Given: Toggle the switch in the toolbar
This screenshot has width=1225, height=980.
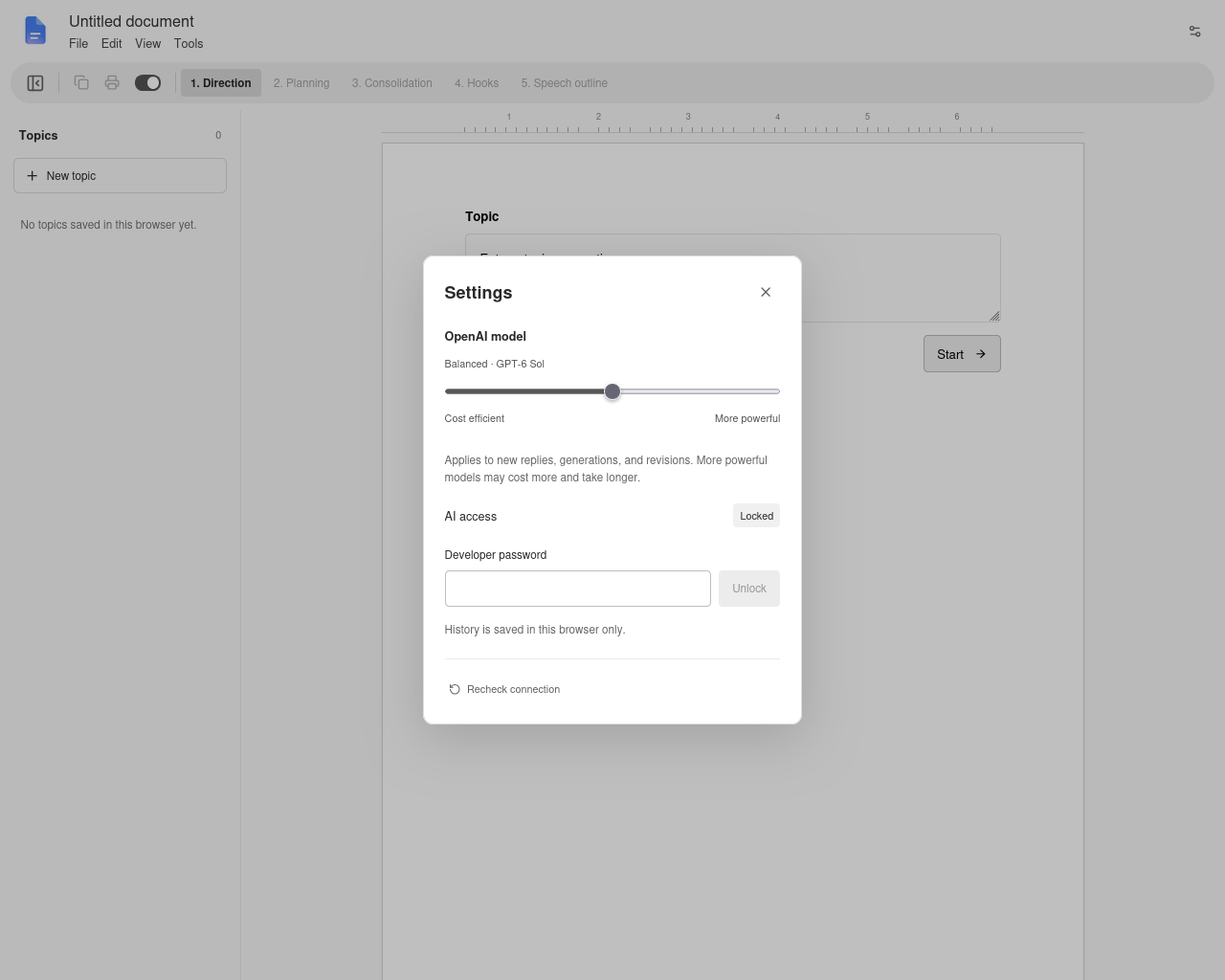Looking at the screenshot, I should point(147,83).
